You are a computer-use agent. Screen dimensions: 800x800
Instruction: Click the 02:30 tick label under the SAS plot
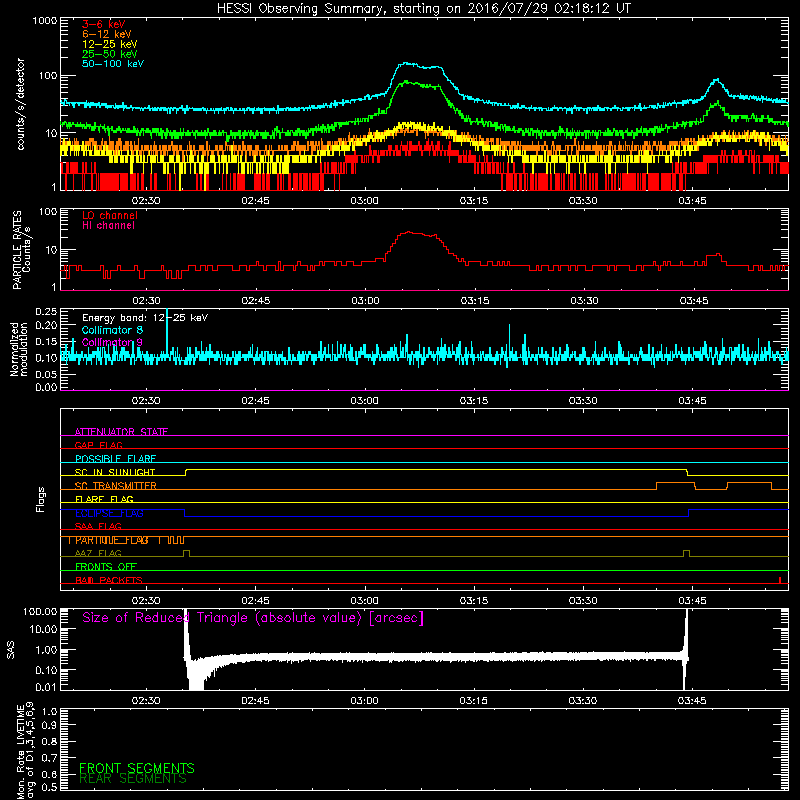point(146,701)
